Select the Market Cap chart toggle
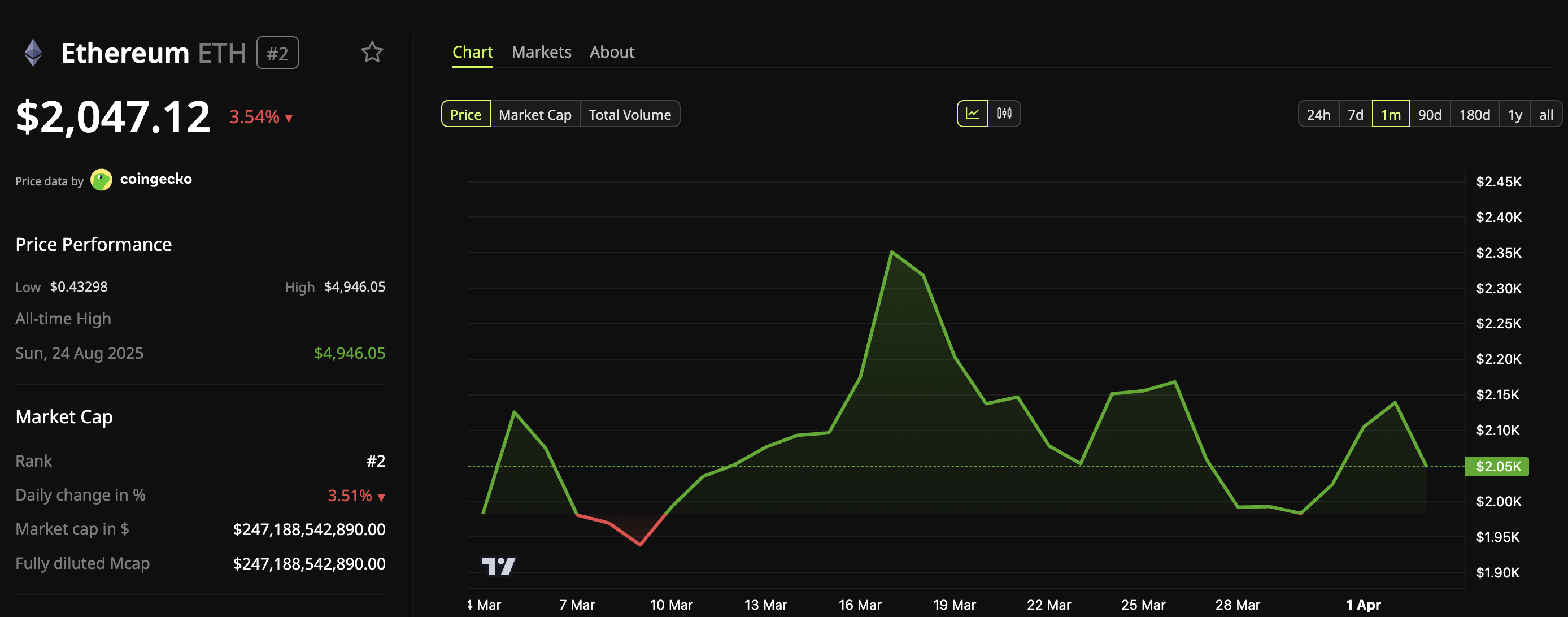Viewport: 1568px width, 617px height. click(x=534, y=115)
